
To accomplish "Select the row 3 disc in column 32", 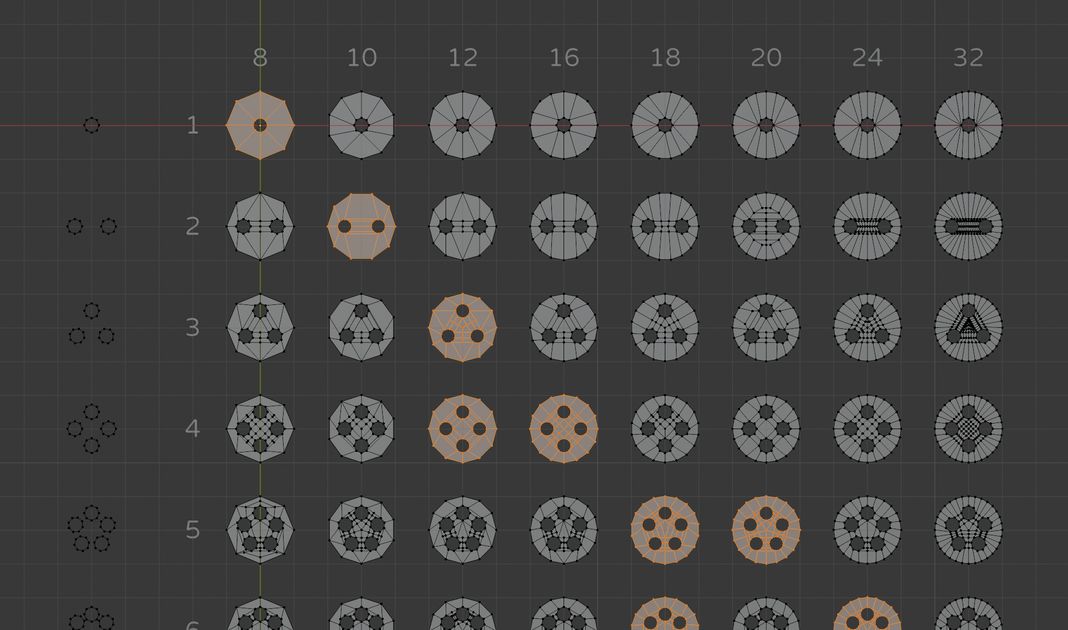I will (968, 327).
